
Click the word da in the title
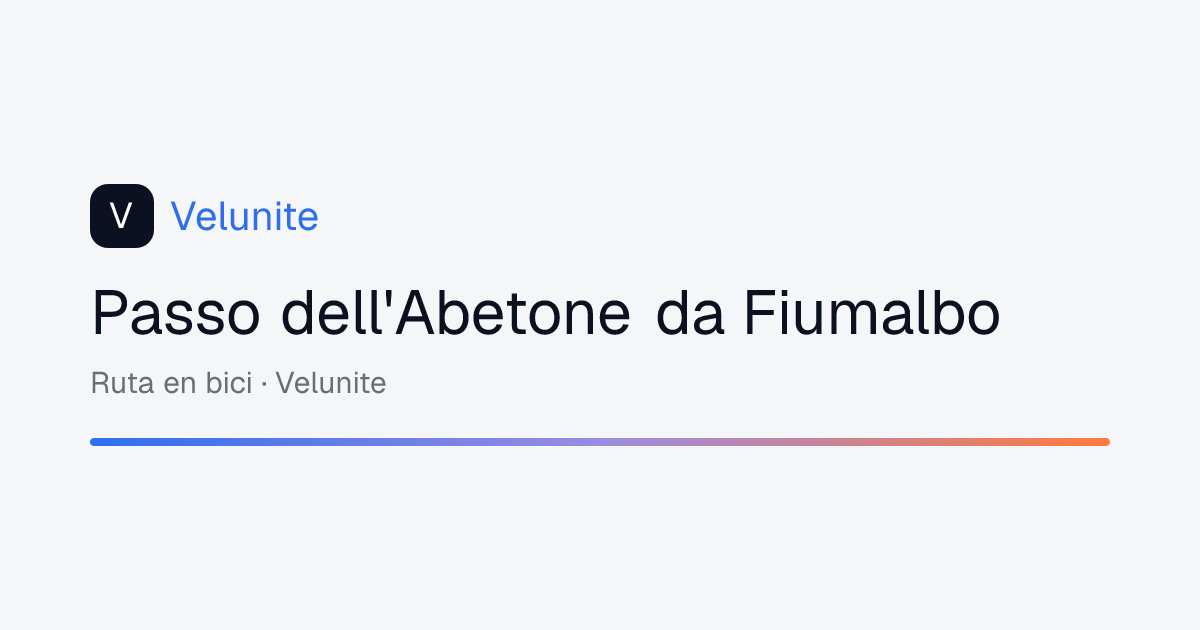coord(690,313)
